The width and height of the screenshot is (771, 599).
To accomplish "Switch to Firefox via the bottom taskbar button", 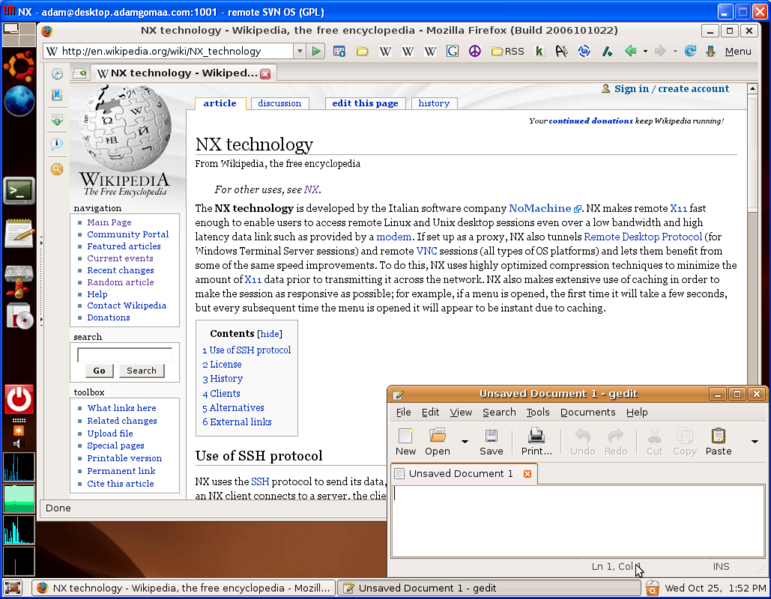I will click(184, 588).
